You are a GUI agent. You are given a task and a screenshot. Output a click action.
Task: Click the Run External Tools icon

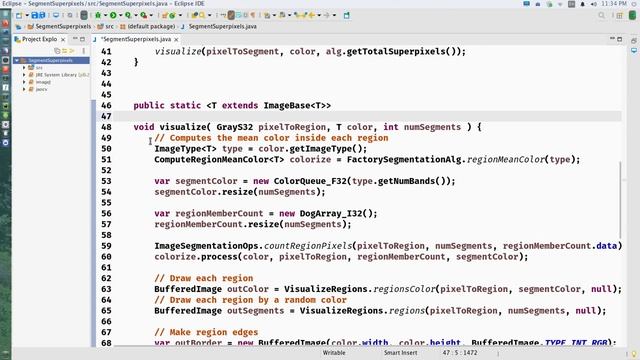(143, 16)
